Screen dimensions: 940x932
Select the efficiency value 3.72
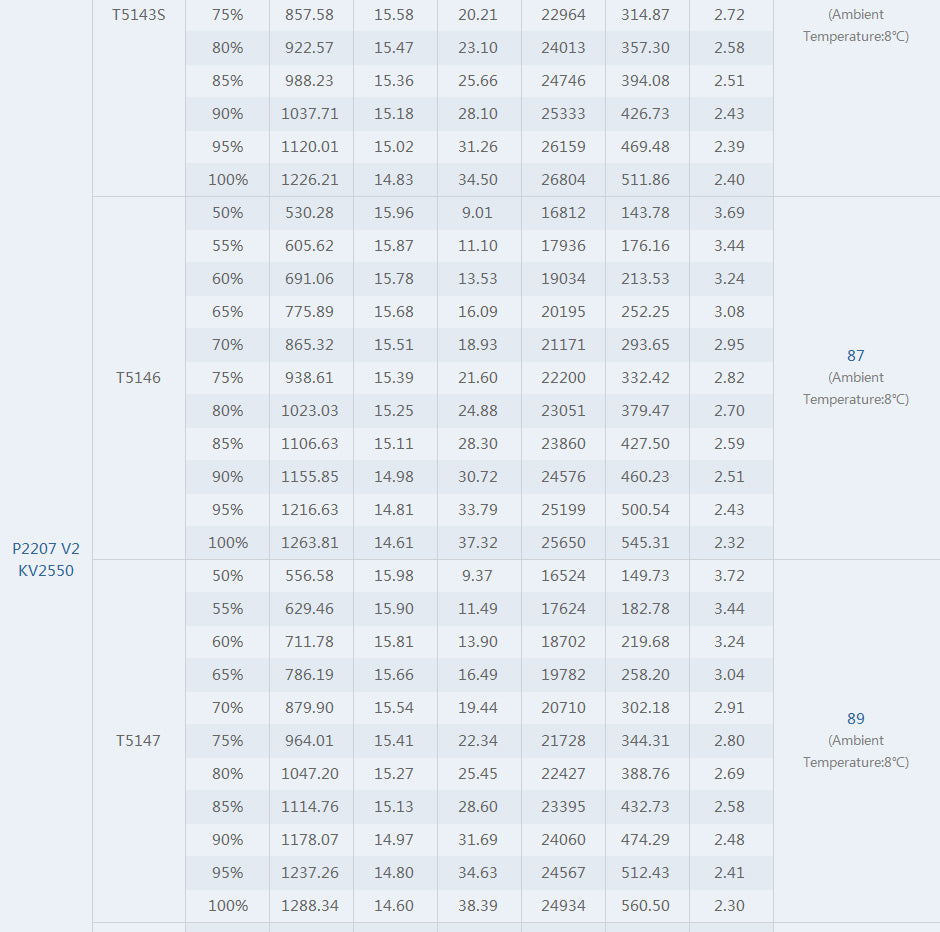click(729, 576)
